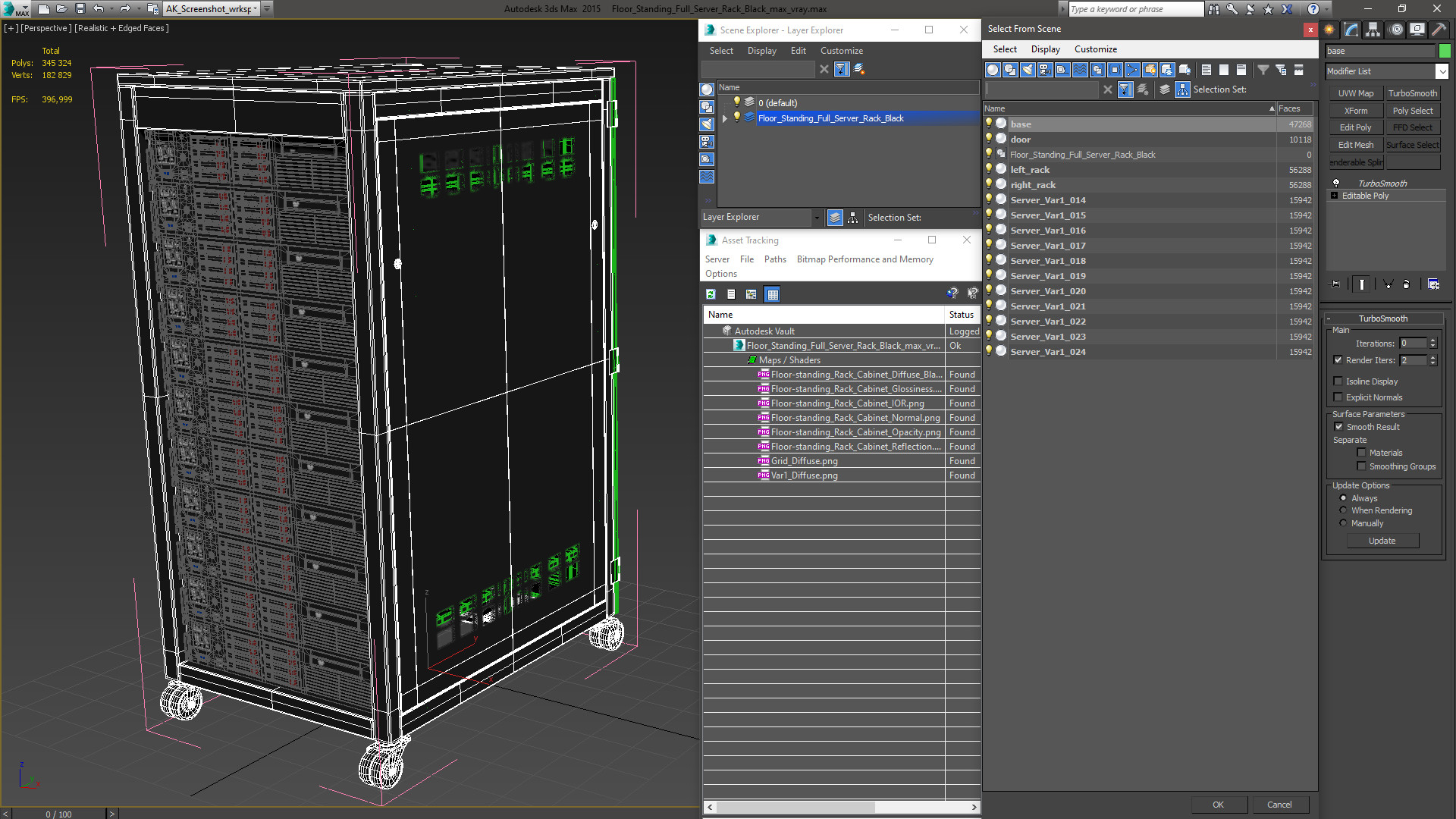The image size is (1456, 819).
Task: Toggle Display Cameras filter in Select From Scene
Action: pyautogui.click(x=1045, y=70)
